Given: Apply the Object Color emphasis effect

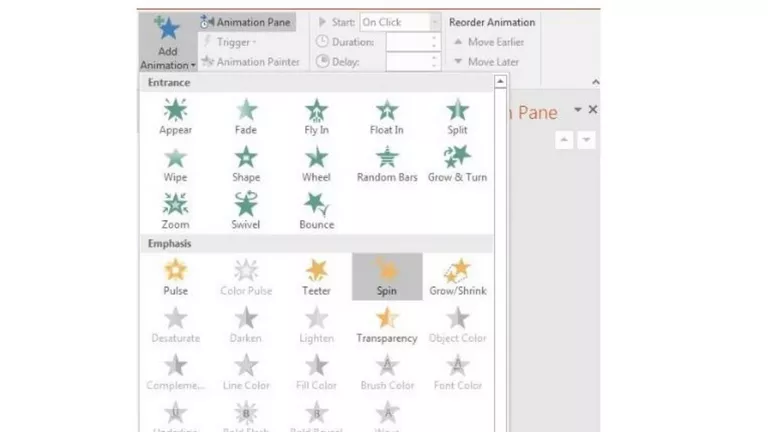Looking at the screenshot, I should click(457, 324).
